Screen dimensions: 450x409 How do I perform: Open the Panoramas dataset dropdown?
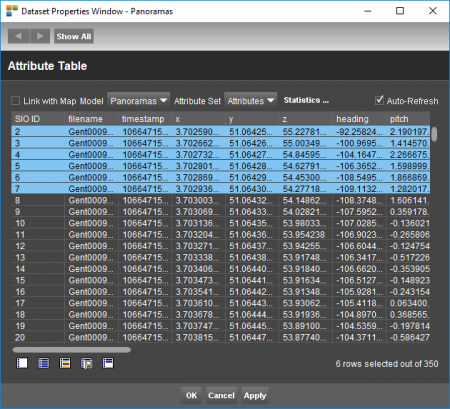(138, 101)
